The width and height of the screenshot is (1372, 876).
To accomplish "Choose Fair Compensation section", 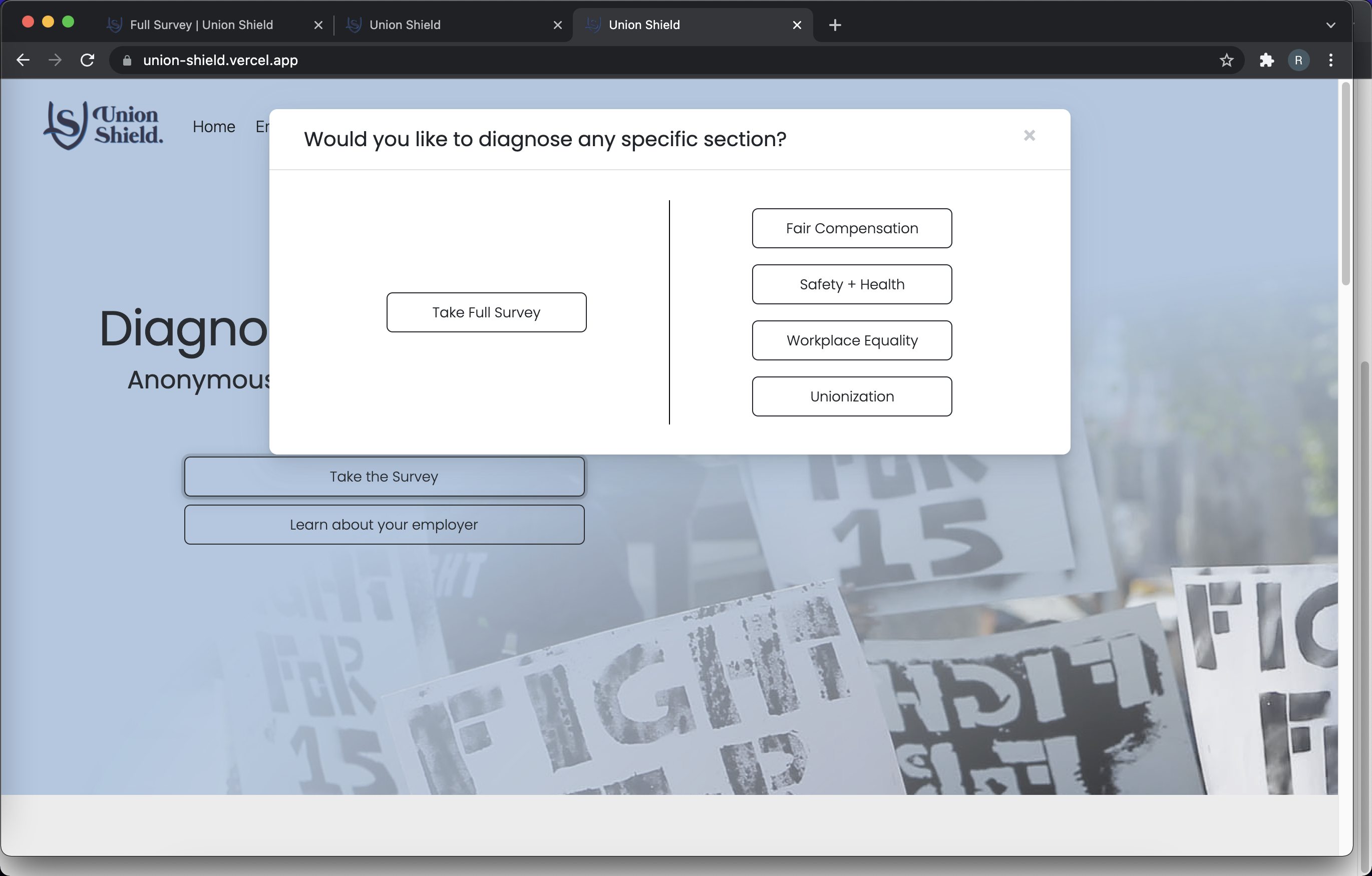I will tap(851, 228).
